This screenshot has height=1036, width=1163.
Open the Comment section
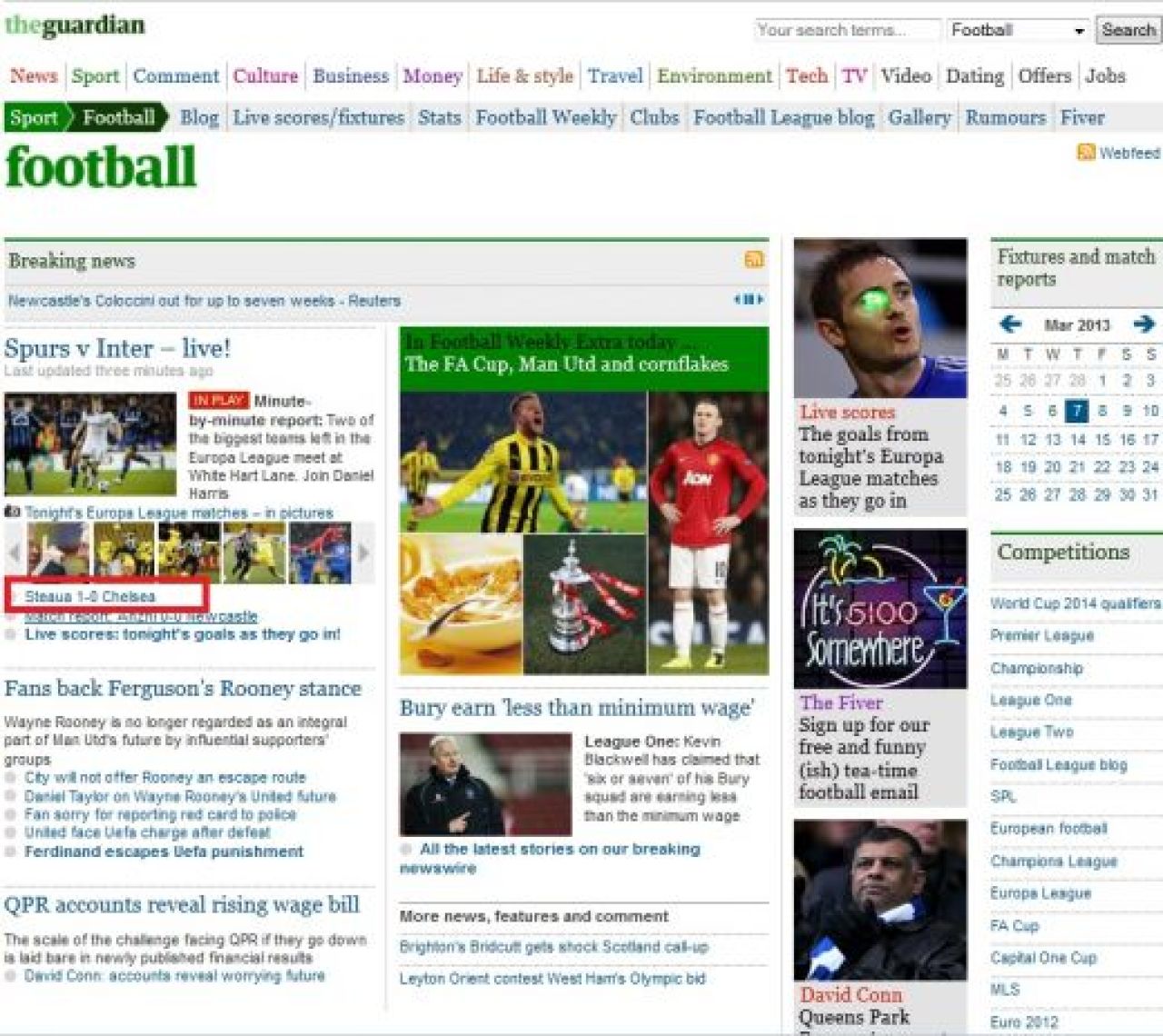(176, 76)
